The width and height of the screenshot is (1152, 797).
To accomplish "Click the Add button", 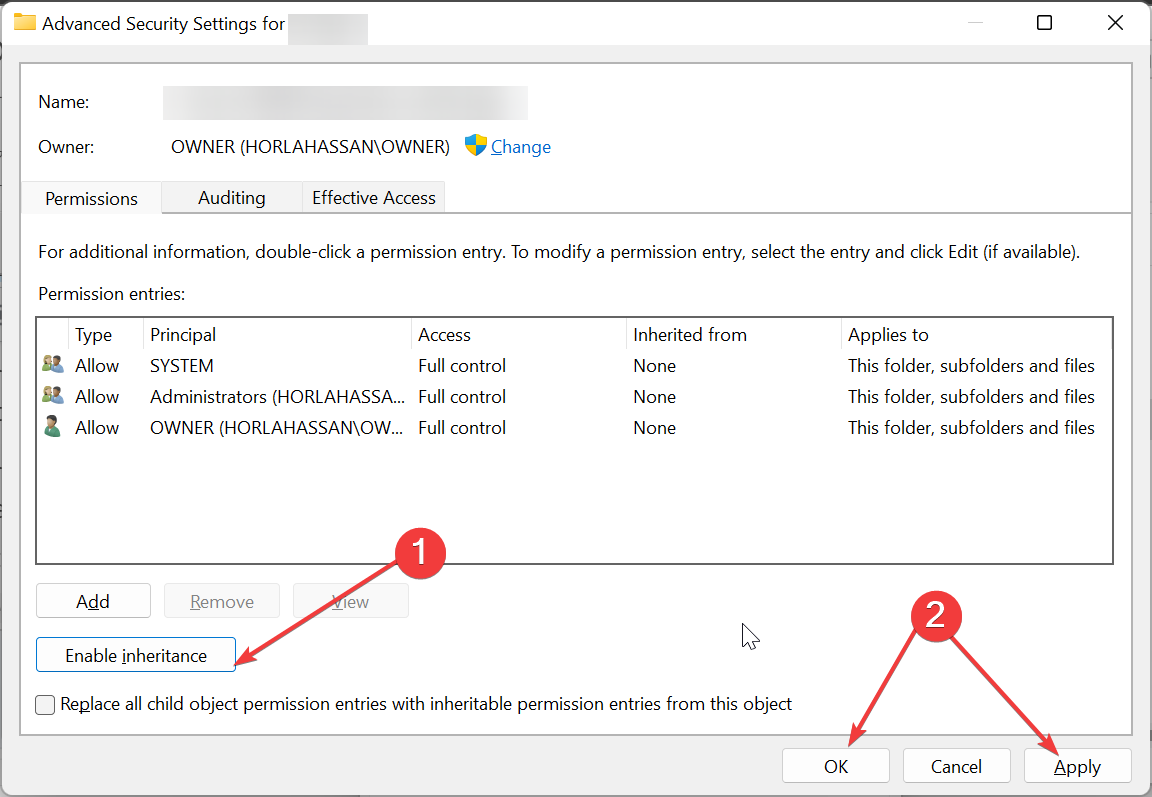I will (93, 601).
